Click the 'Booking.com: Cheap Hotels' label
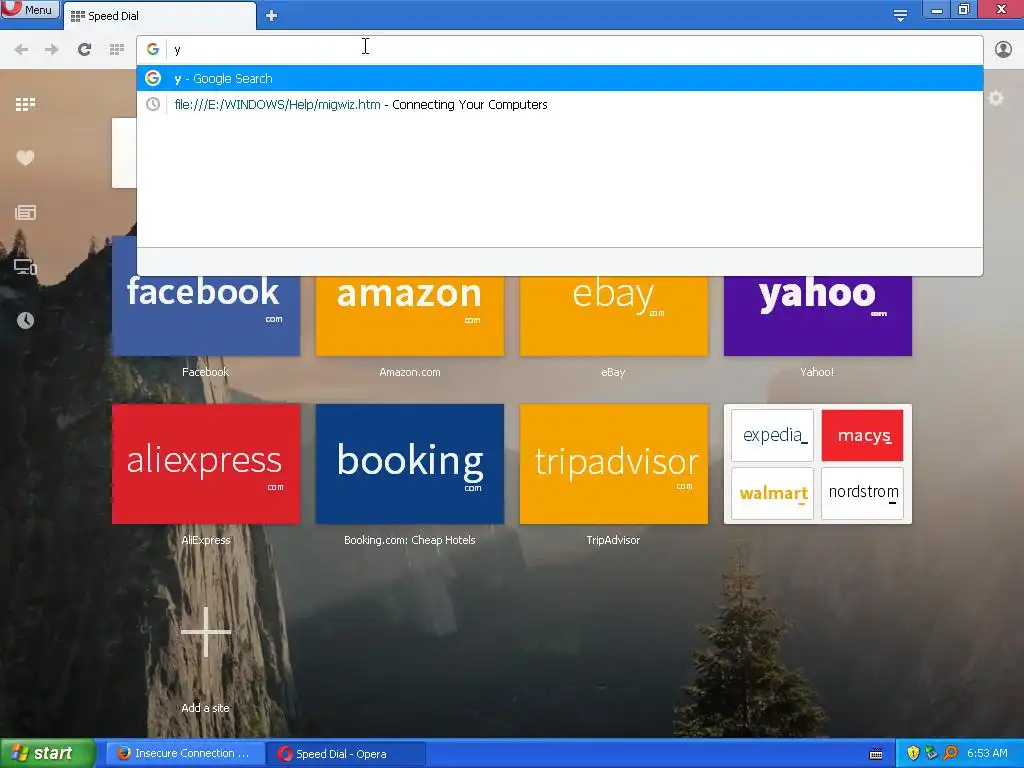The width and height of the screenshot is (1024, 768). tap(409, 540)
